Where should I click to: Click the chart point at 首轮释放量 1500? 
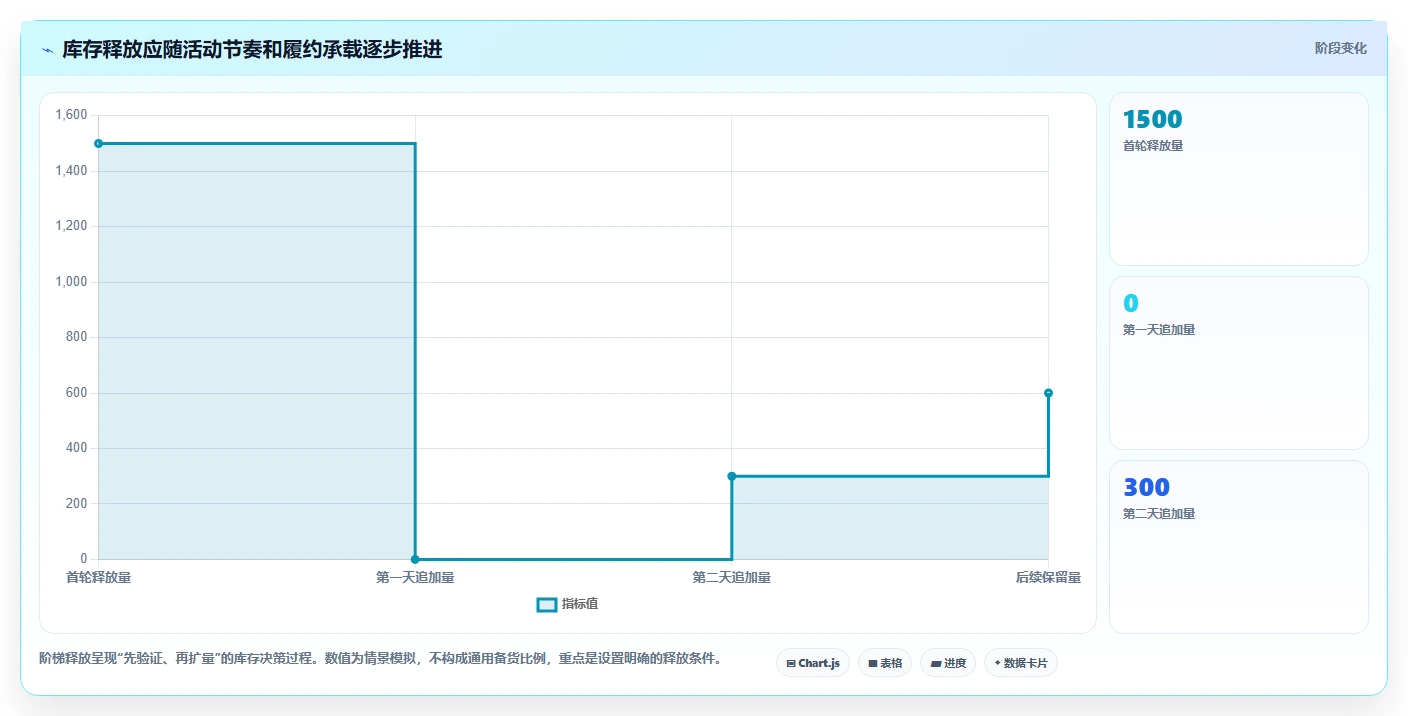98,143
